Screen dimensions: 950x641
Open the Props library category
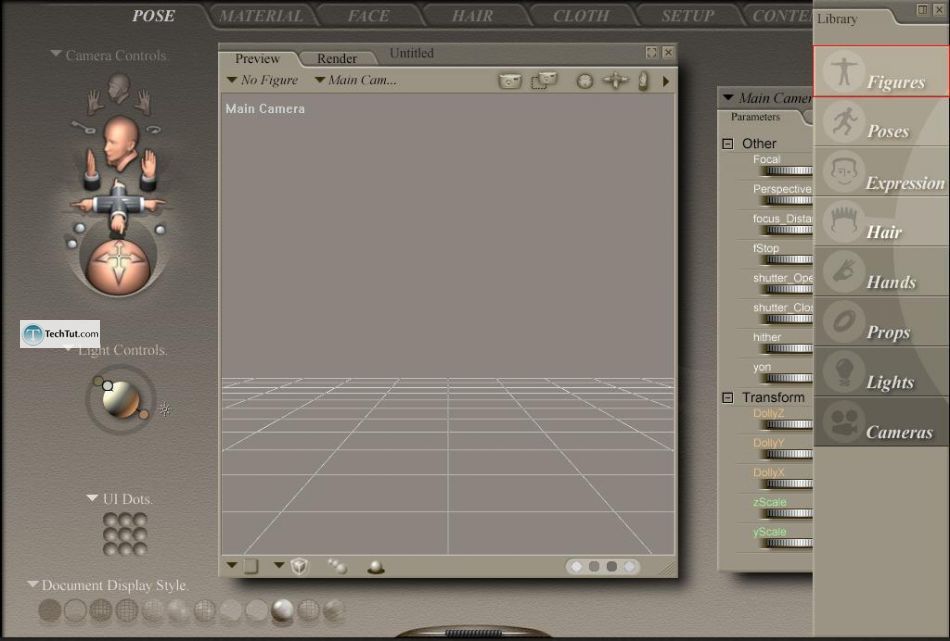(x=880, y=322)
